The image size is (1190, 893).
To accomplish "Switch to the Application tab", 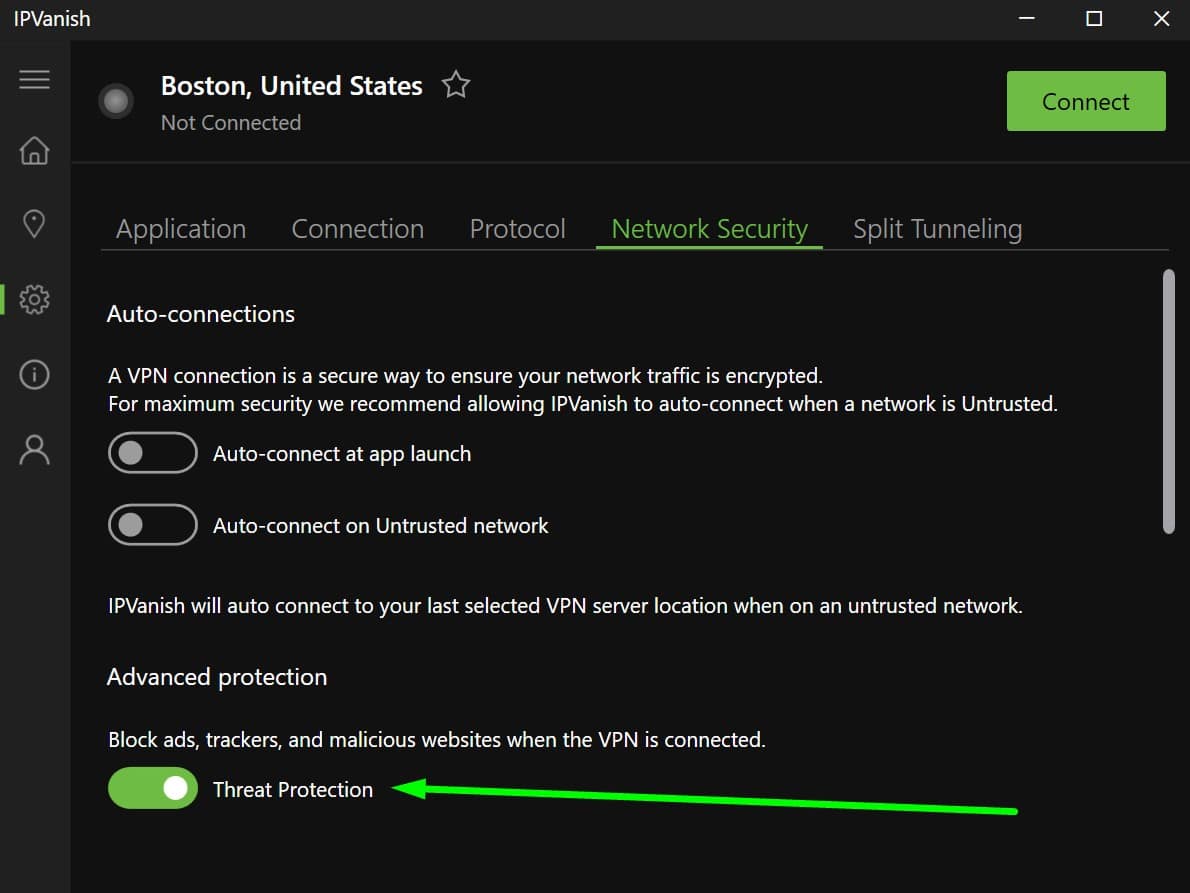I will click(x=181, y=228).
